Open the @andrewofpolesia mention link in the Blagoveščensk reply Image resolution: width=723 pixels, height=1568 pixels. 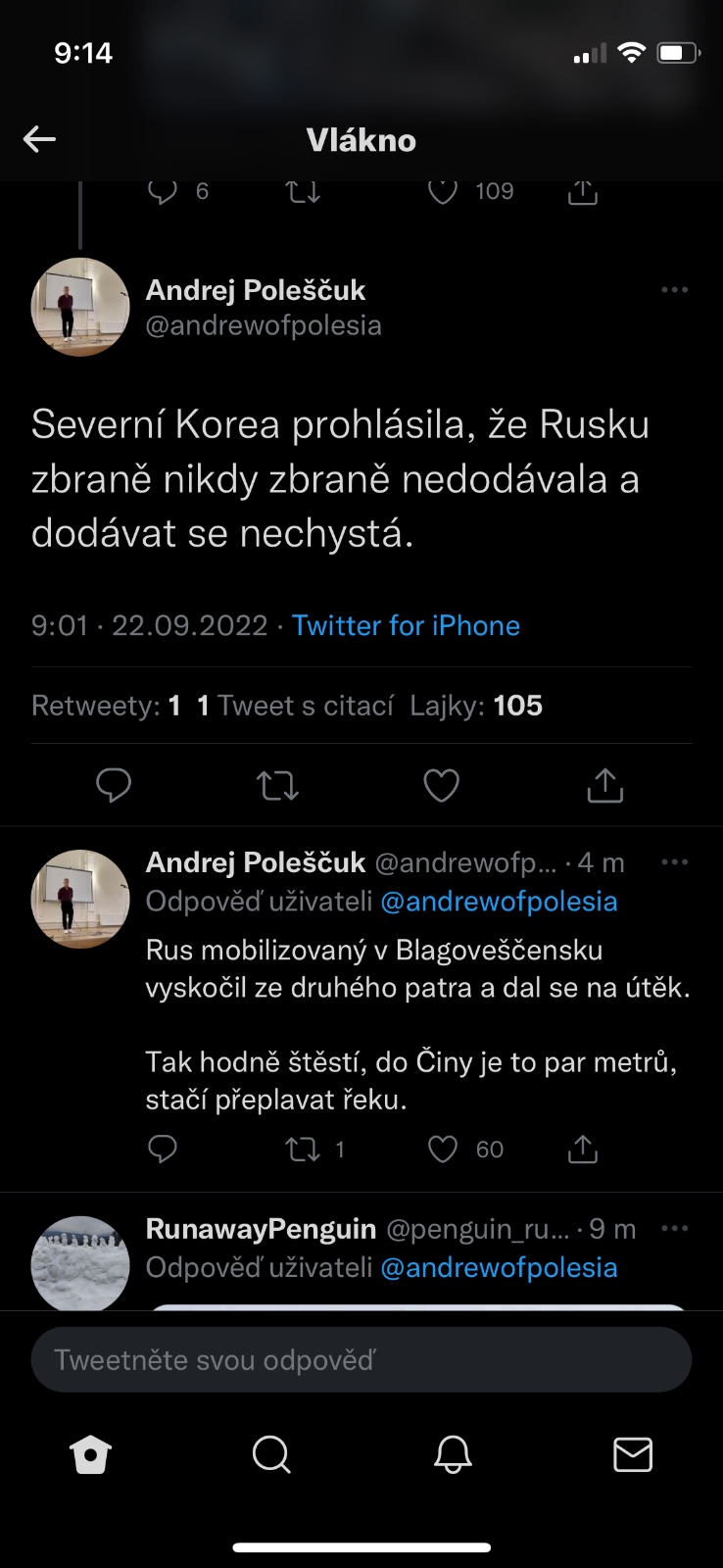coord(499,902)
